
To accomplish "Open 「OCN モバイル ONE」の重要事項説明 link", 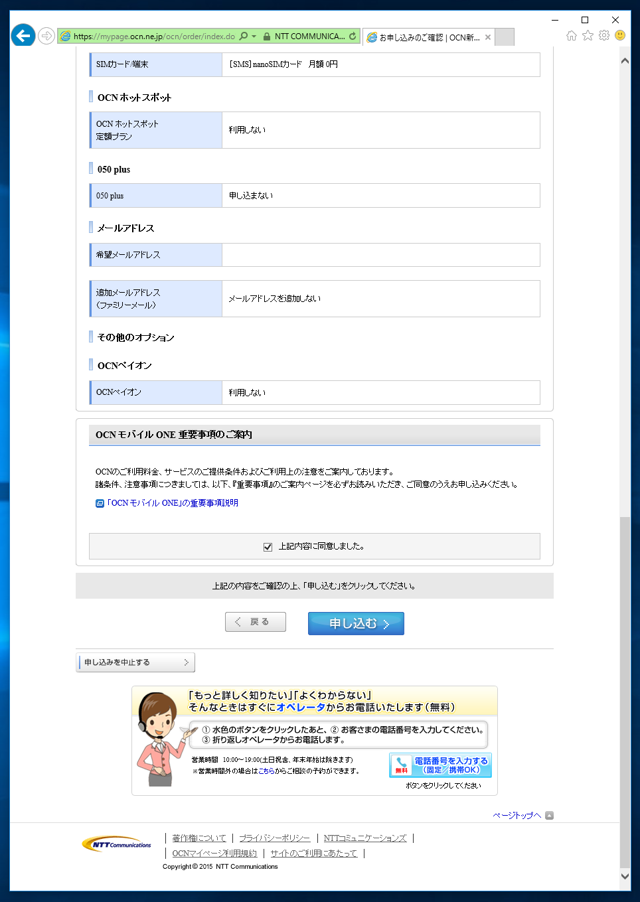I will coord(173,503).
